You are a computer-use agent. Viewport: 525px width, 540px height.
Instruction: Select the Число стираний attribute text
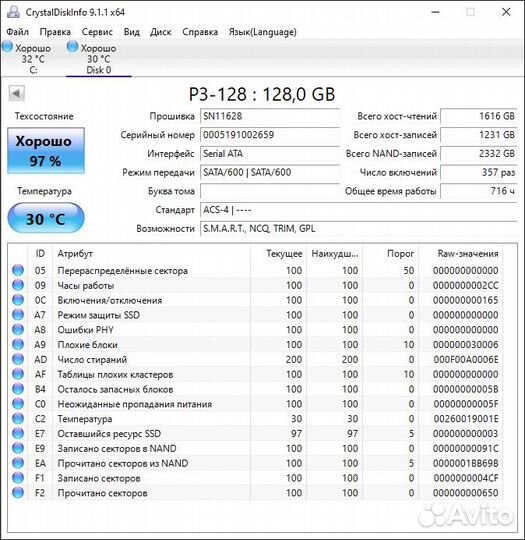click(92, 360)
